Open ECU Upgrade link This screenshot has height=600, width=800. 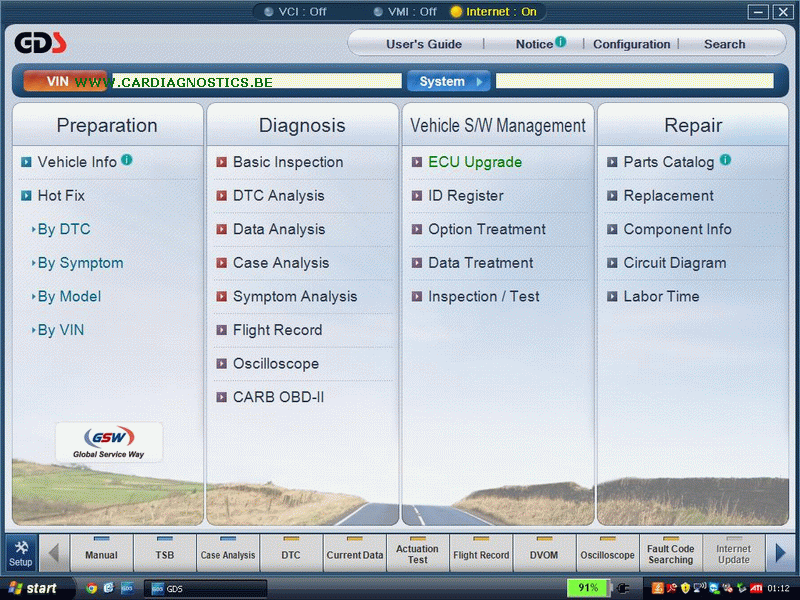tap(475, 162)
